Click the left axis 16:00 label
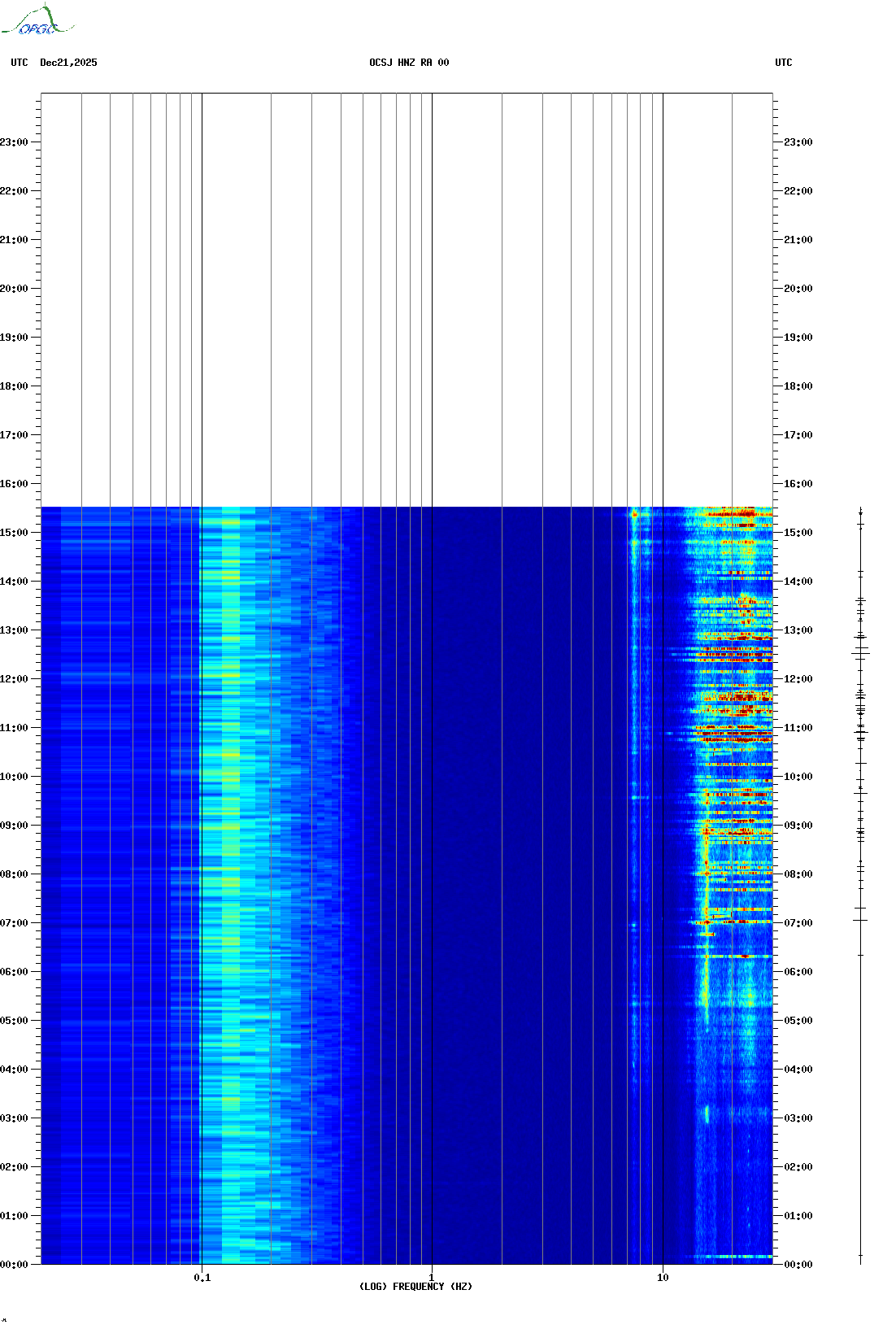The height and width of the screenshot is (1329, 896). 14,484
